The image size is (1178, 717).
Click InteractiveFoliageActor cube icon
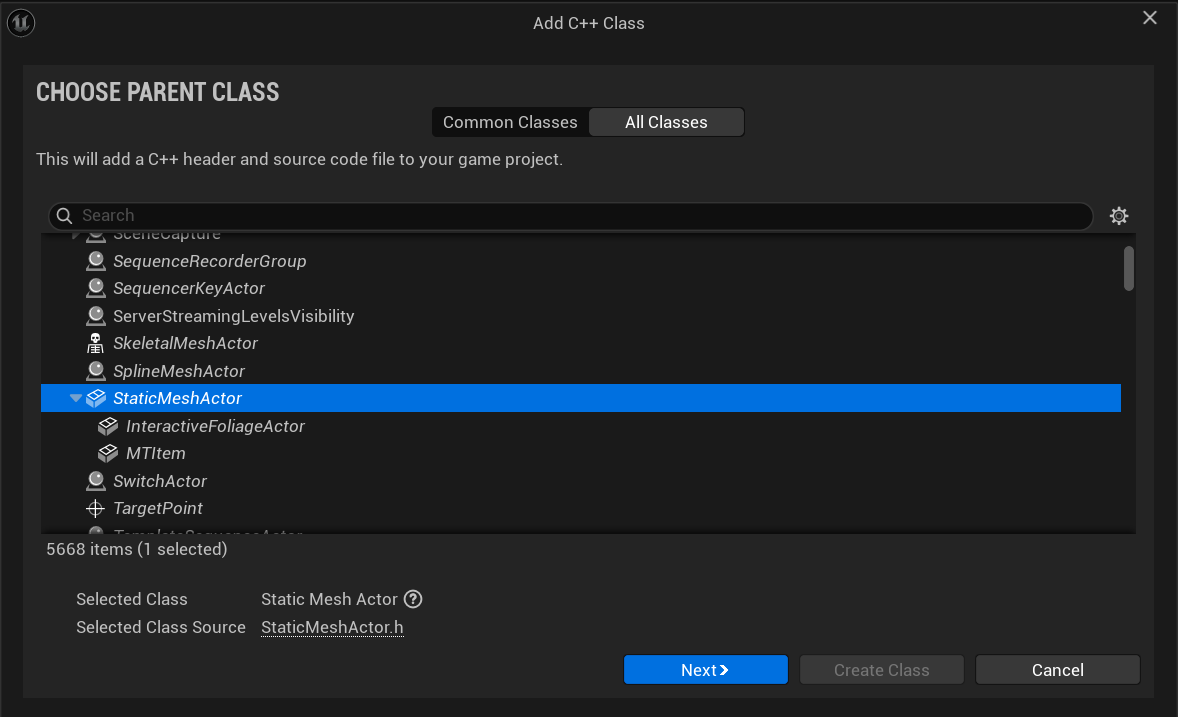pyautogui.click(x=108, y=426)
